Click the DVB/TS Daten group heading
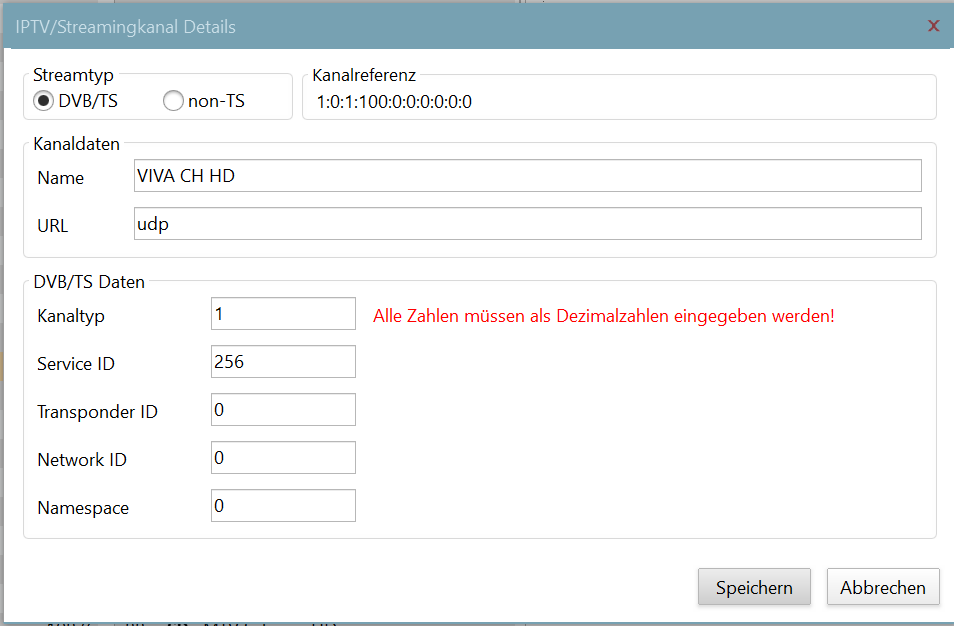The height and width of the screenshot is (626, 954). click(x=89, y=282)
